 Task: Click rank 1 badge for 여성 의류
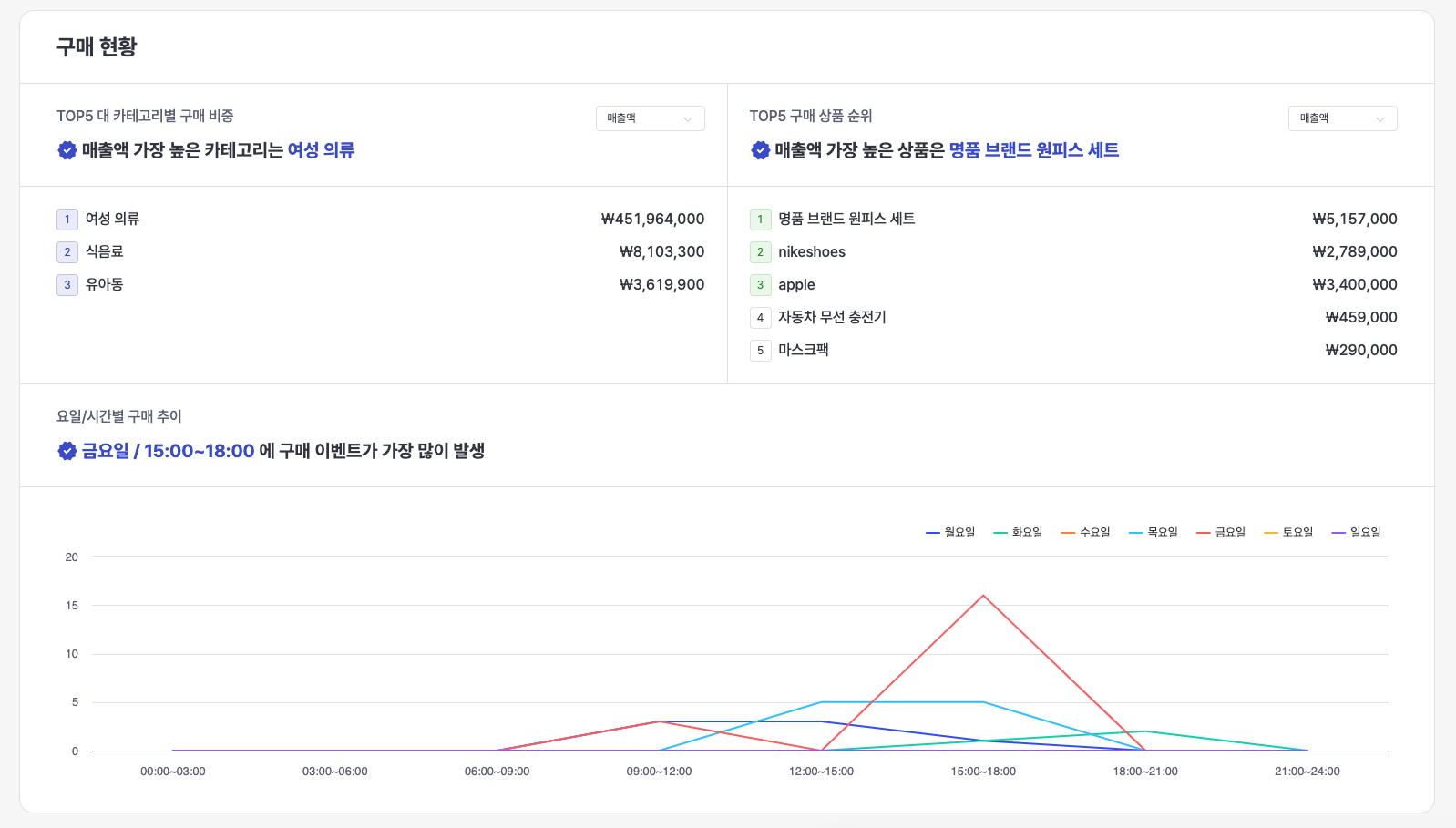click(67, 220)
